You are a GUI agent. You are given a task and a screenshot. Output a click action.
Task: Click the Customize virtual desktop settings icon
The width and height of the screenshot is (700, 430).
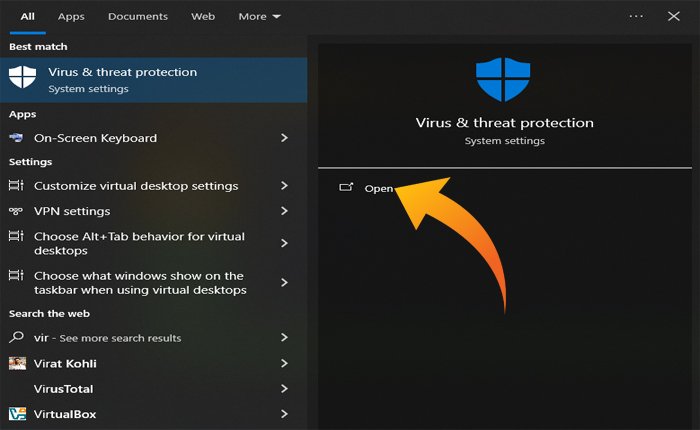click(16, 185)
